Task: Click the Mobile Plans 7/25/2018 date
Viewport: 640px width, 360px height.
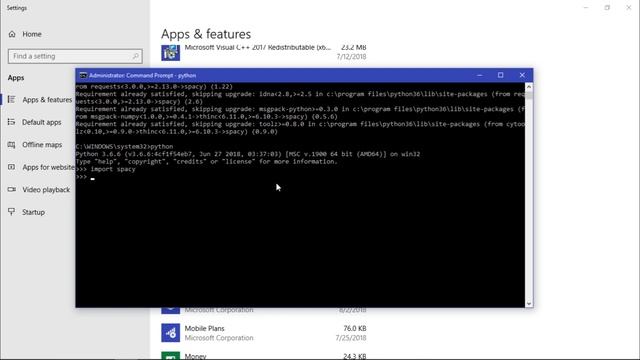Action: (351, 338)
